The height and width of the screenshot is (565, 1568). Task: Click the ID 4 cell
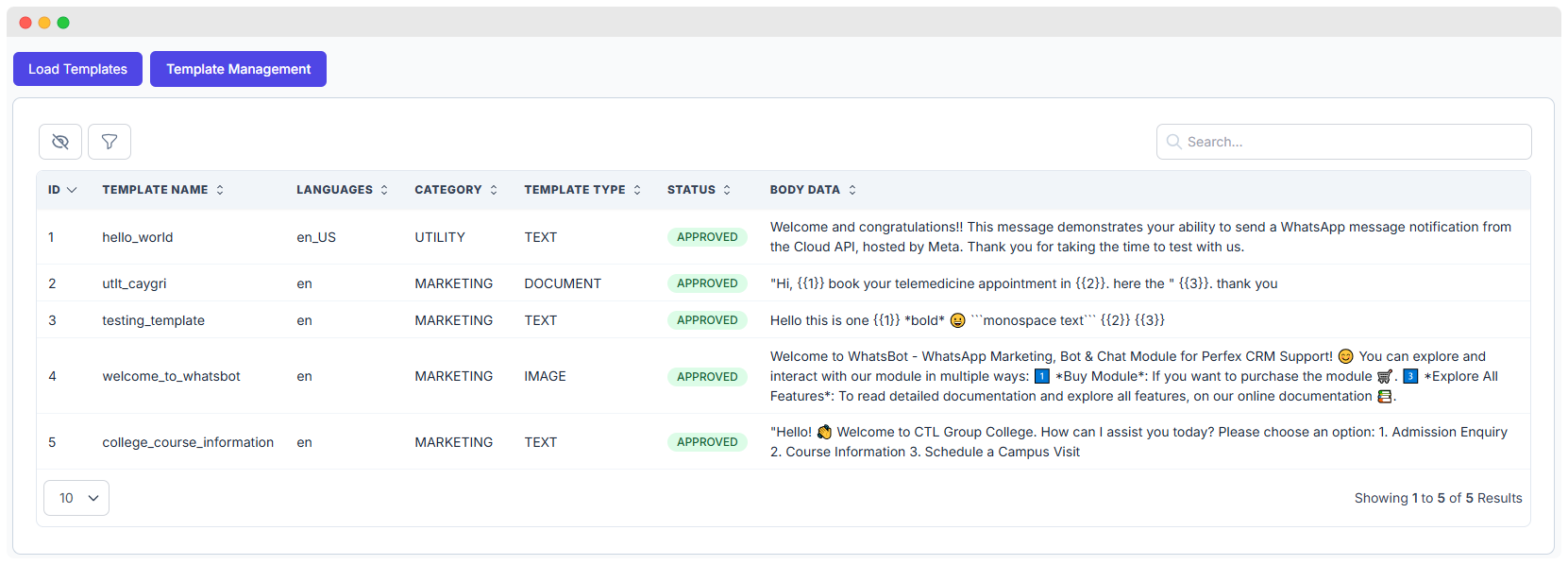pyautogui.click(x=52, y=376)
